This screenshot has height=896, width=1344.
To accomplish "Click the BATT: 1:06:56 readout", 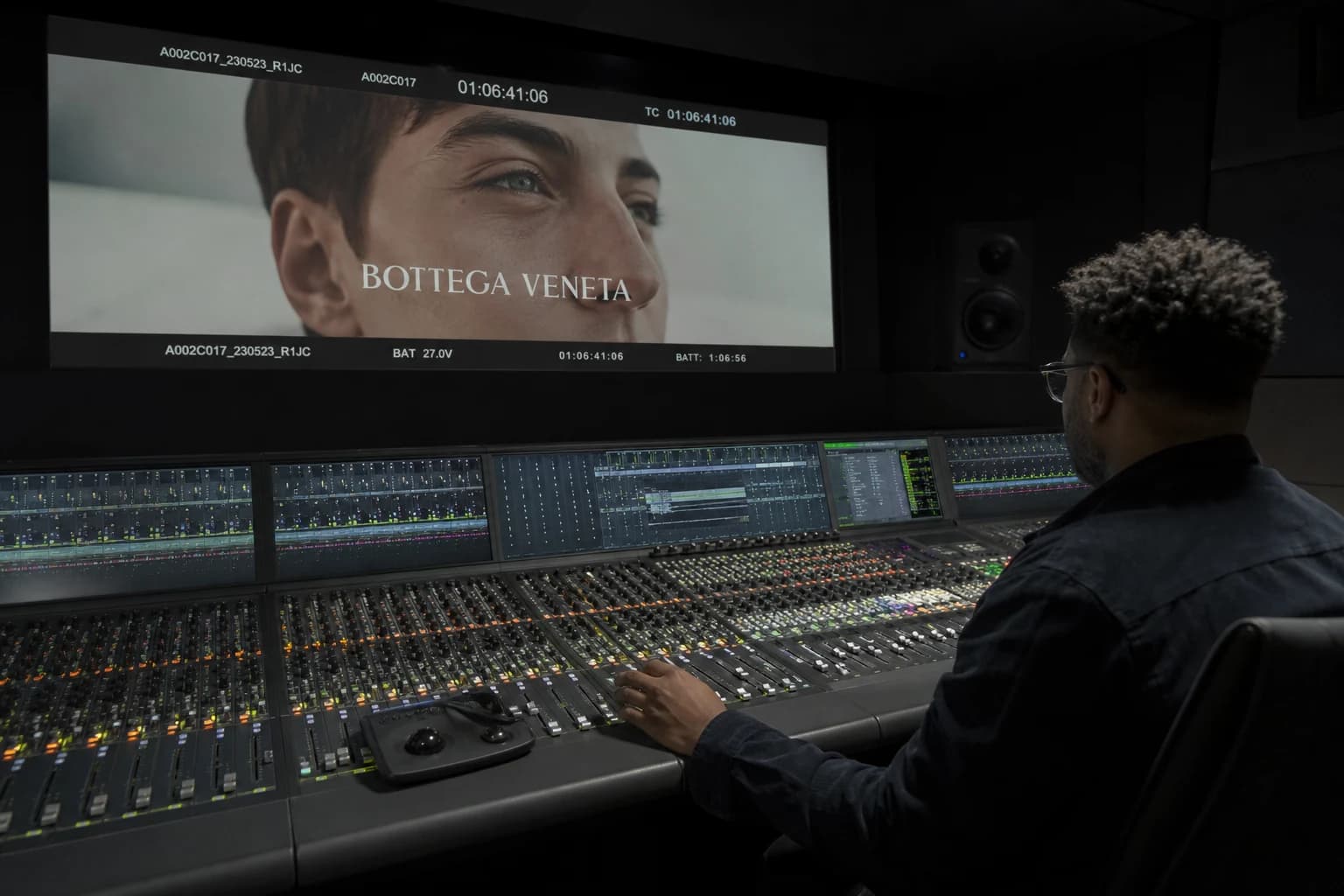I will click(x=710, y=357).
